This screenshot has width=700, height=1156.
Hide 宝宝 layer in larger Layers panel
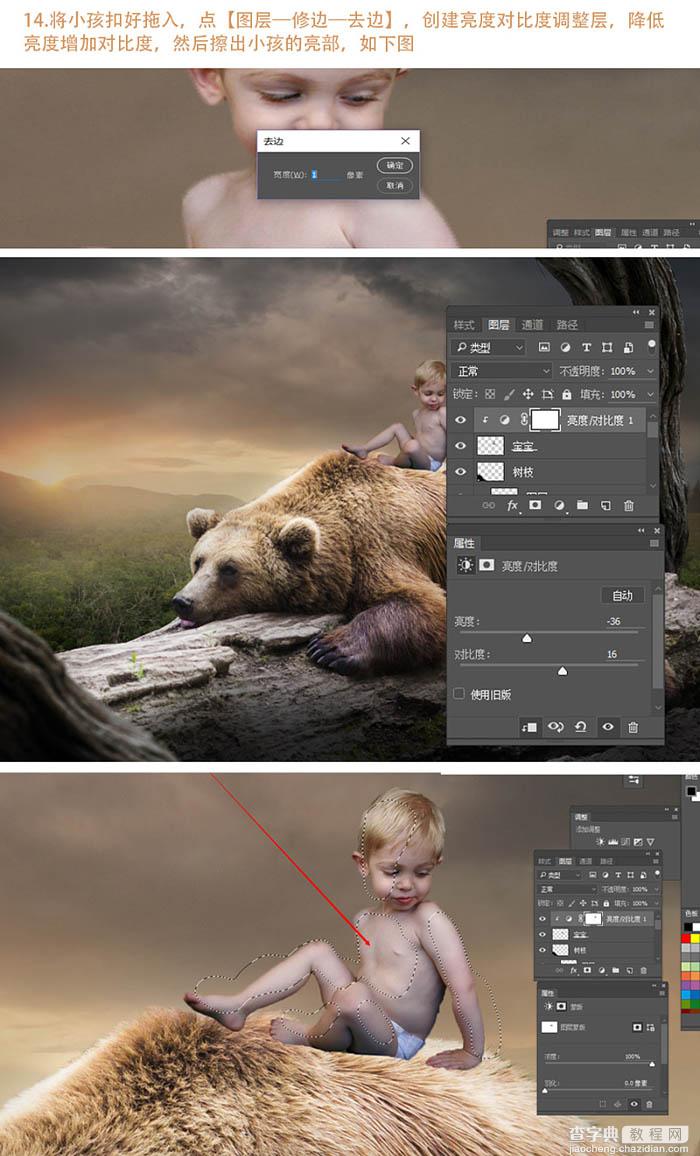[x=460, y=446]
